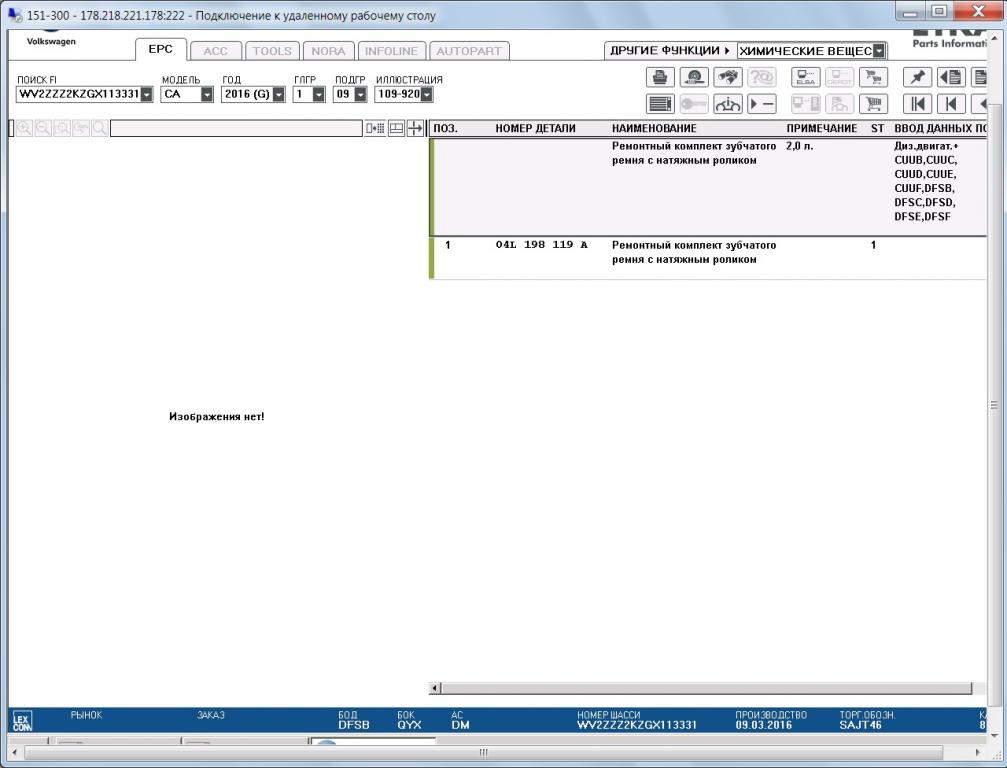Screen dimensions: 1007x768
Task: Toggle the illustration-with-list layout icon
Action: pyautogui.click(x=375, y=128)
